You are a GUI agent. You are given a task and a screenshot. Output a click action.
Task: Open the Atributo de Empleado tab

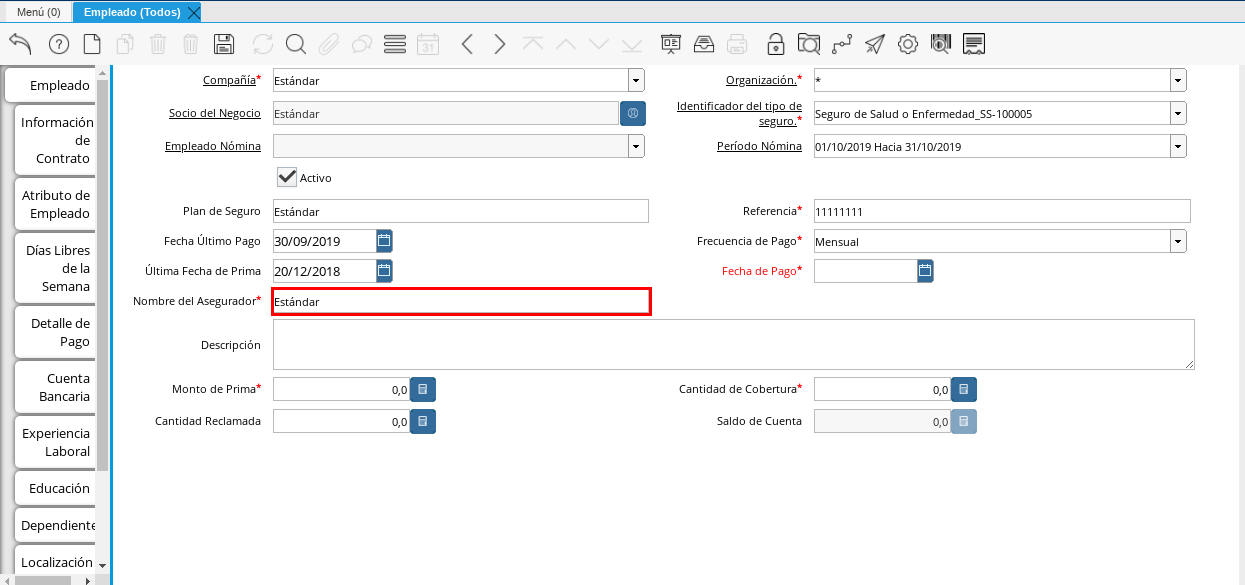click(x=57, y=204)
